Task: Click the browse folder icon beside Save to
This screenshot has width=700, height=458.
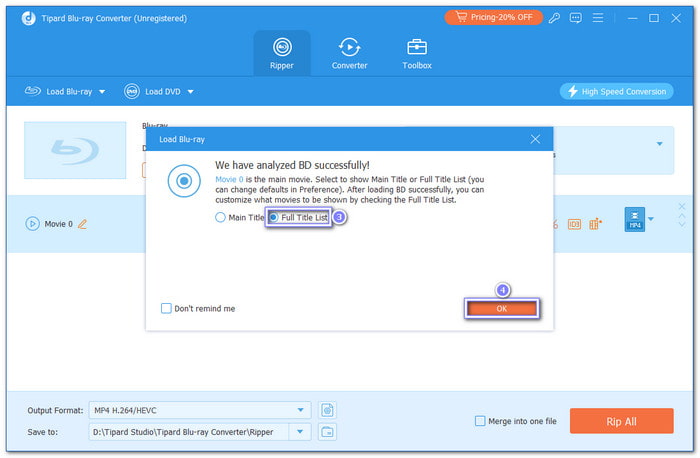Action: coord(327,431)
